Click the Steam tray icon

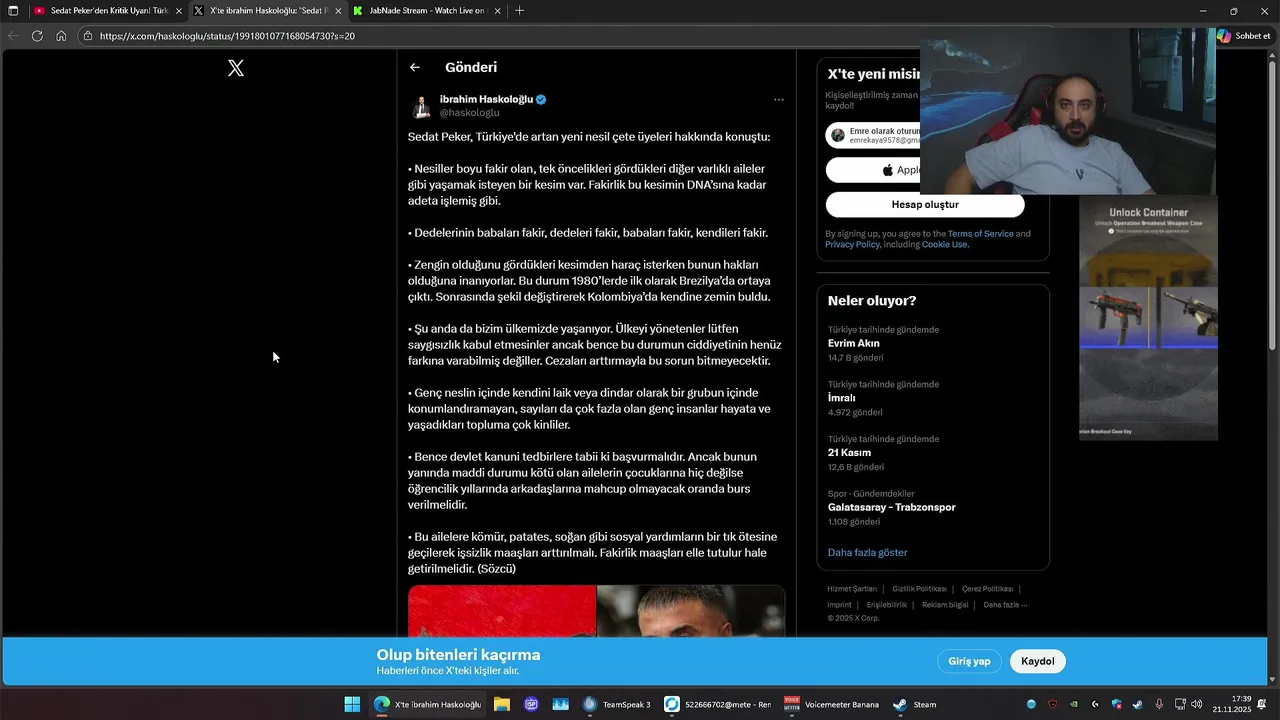1138,704
